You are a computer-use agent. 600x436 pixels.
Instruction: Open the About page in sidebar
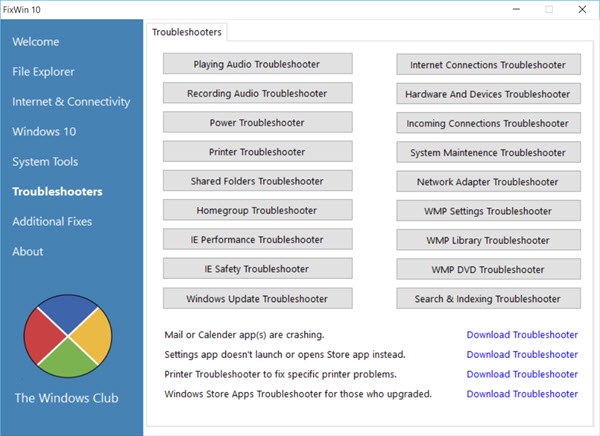coord(28,251)
